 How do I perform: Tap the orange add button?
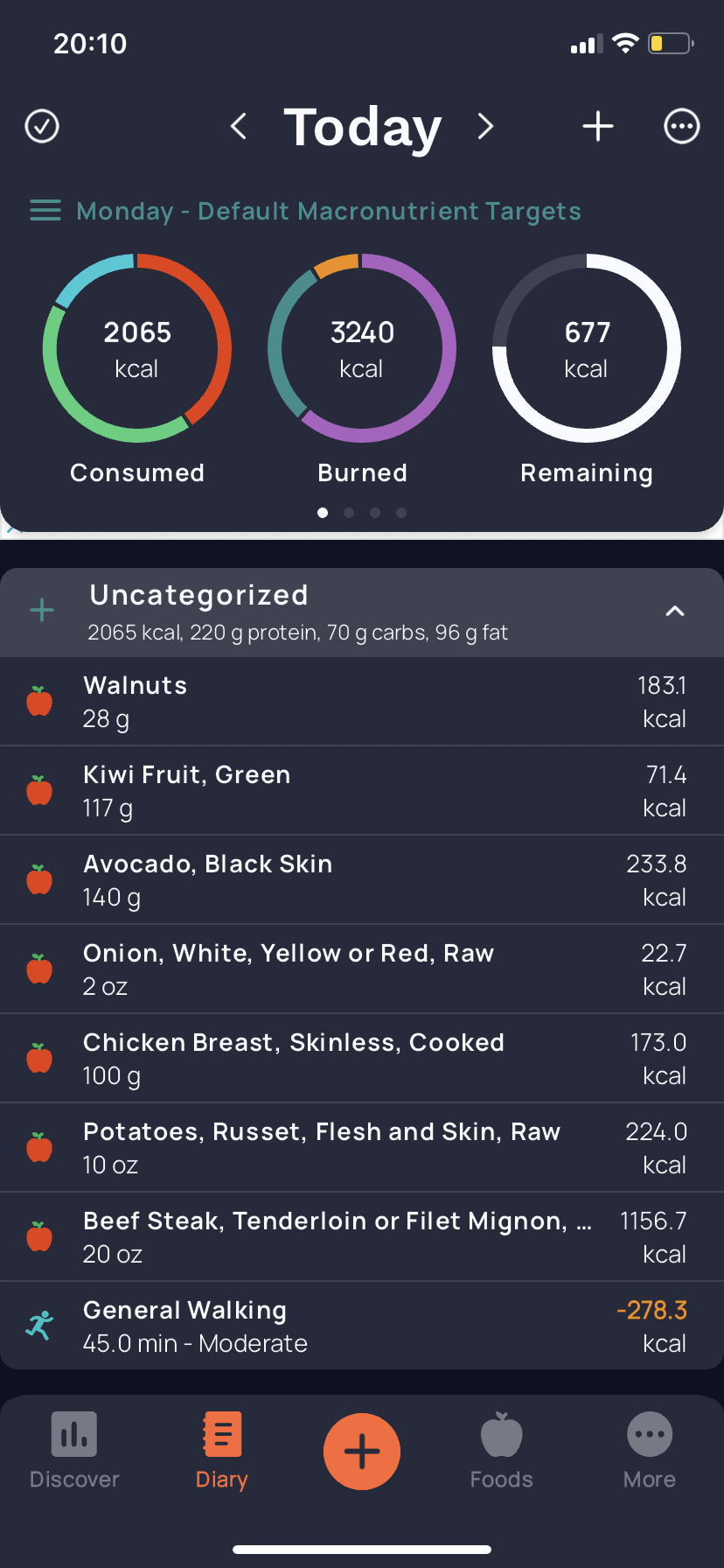[362, 1452]
